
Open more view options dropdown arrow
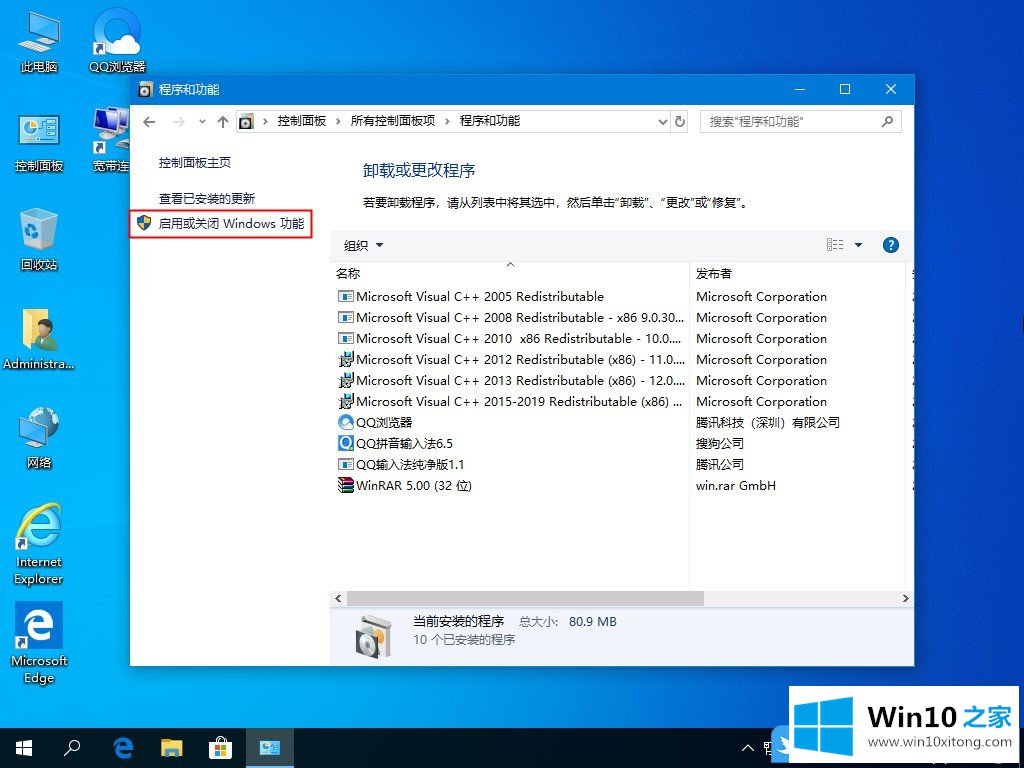pos(859,245)
